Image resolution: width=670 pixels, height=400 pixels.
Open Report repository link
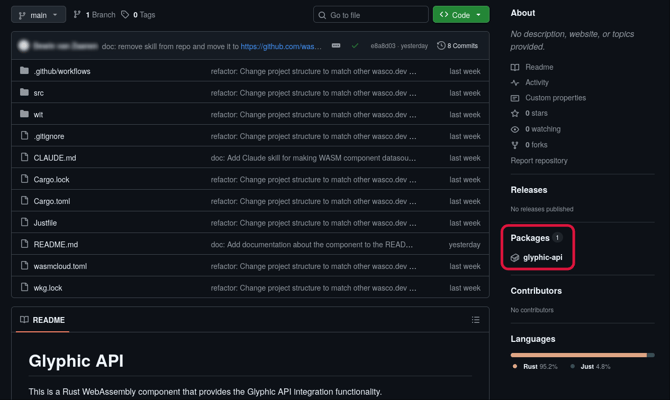click(x=539, y=161)
